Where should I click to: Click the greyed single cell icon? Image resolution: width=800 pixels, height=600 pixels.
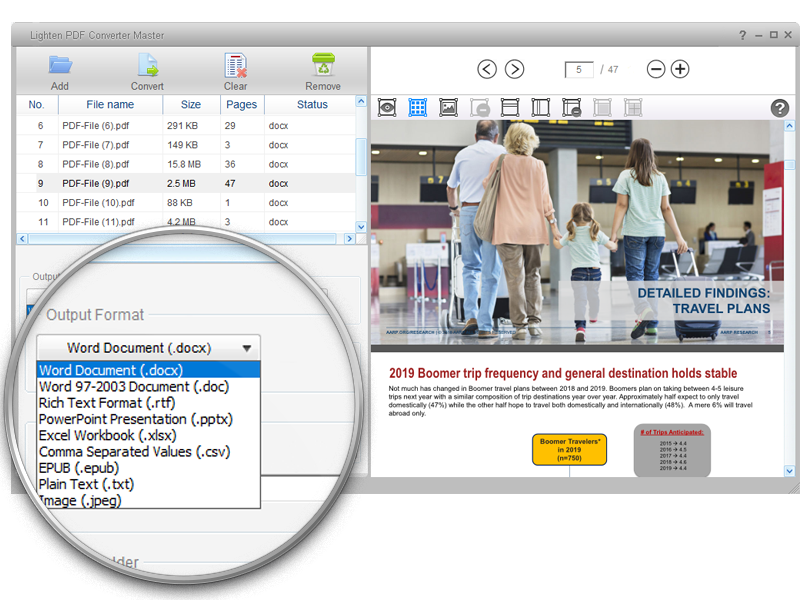pyautogui.click(x=602, y=108)
